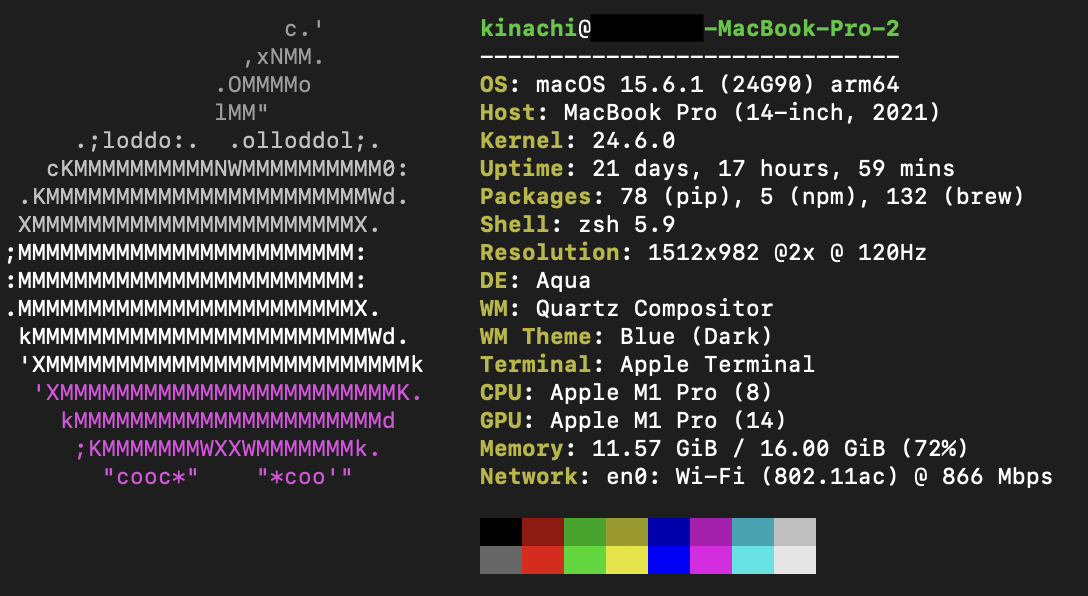Click the white color block in bottom row
The width and height of the screenshot is (1088, 596).
(794, 559)
